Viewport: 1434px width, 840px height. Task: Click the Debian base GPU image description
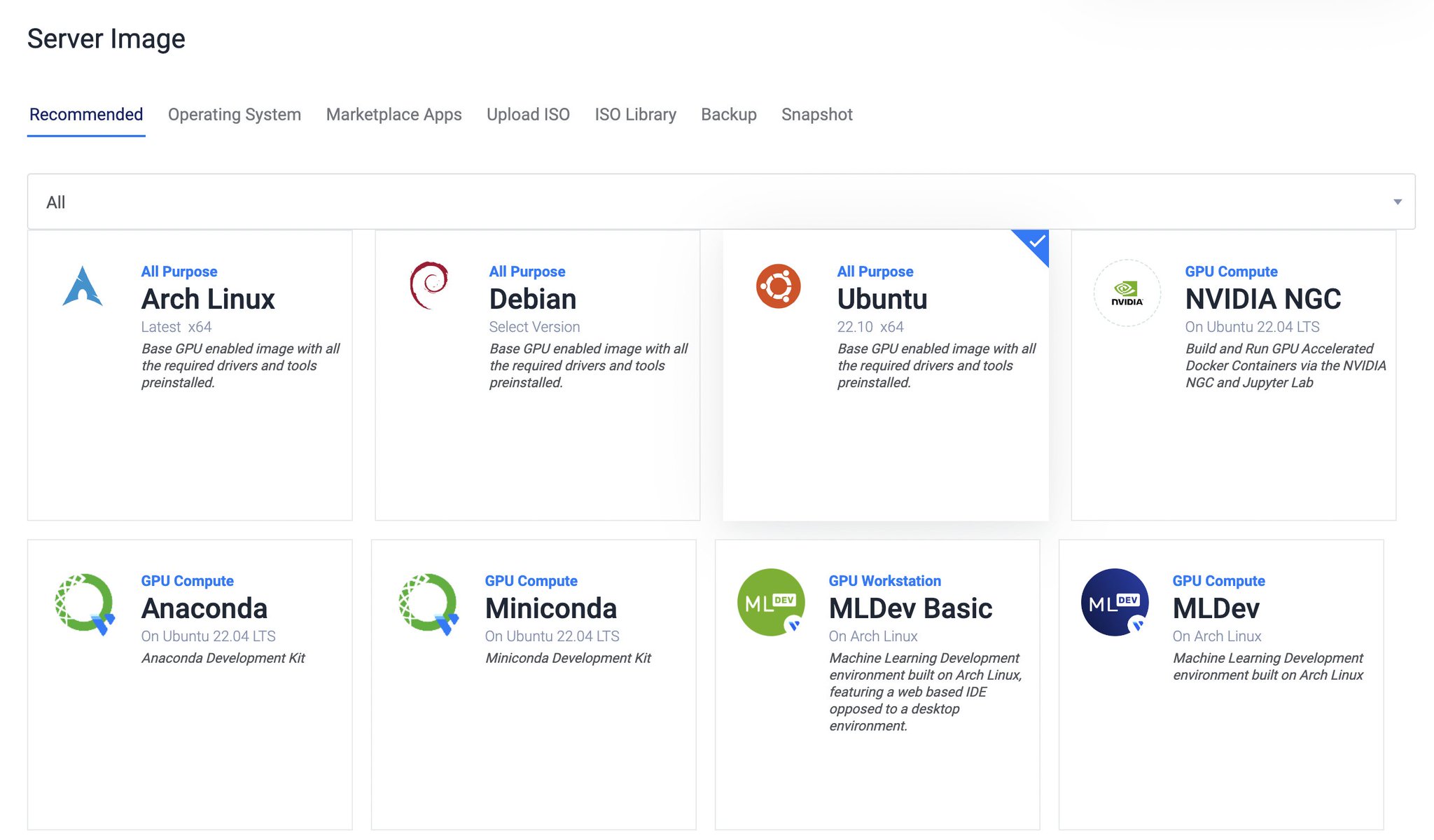point(588,365)
